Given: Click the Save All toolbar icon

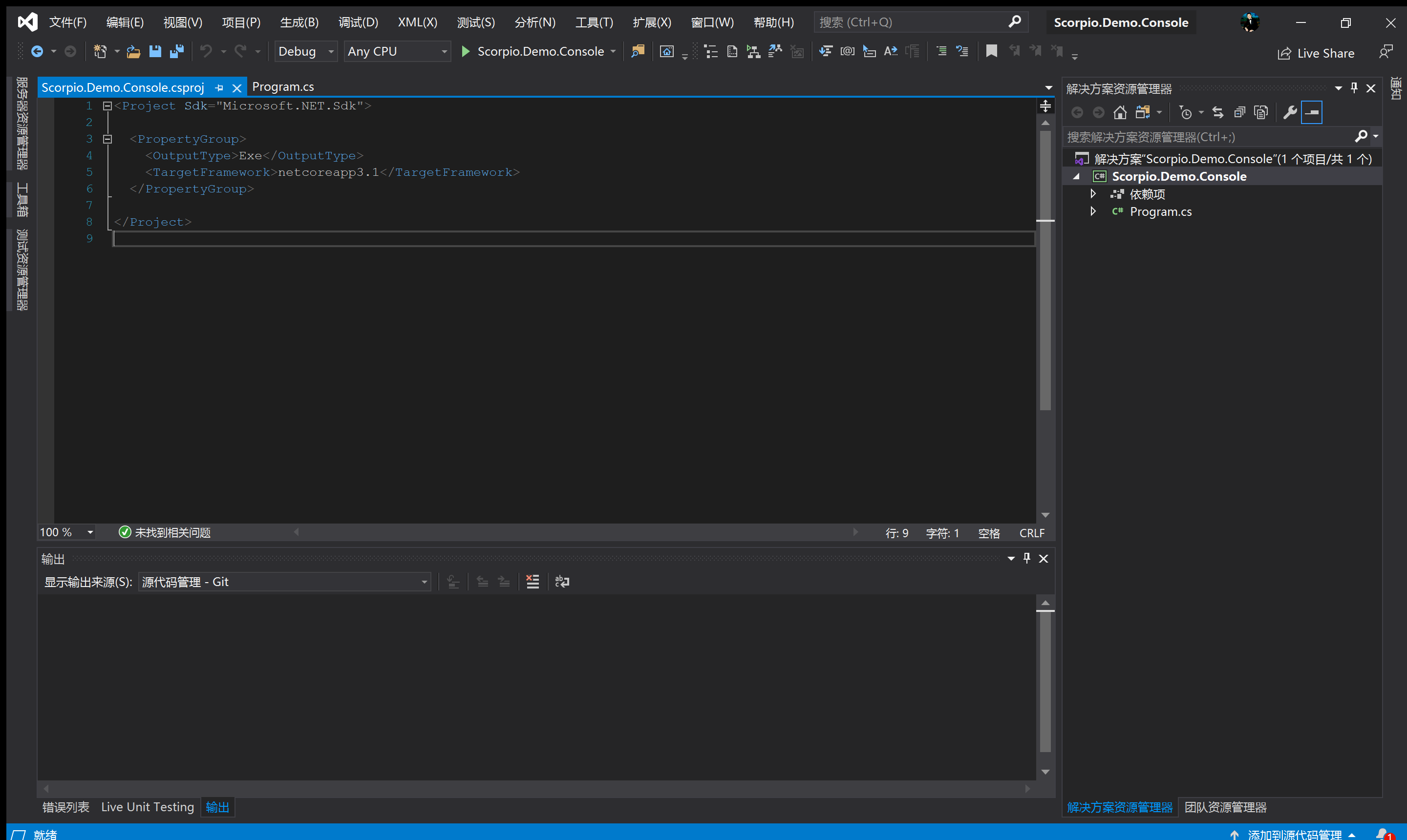Looking at the screenshot, I should click(177, 51).
